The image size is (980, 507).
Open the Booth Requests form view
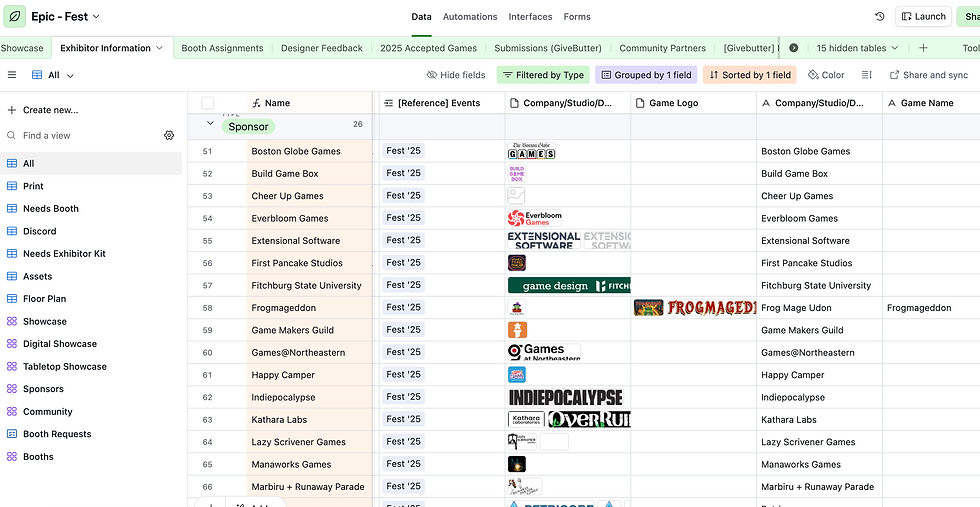(x=91, y=434)
